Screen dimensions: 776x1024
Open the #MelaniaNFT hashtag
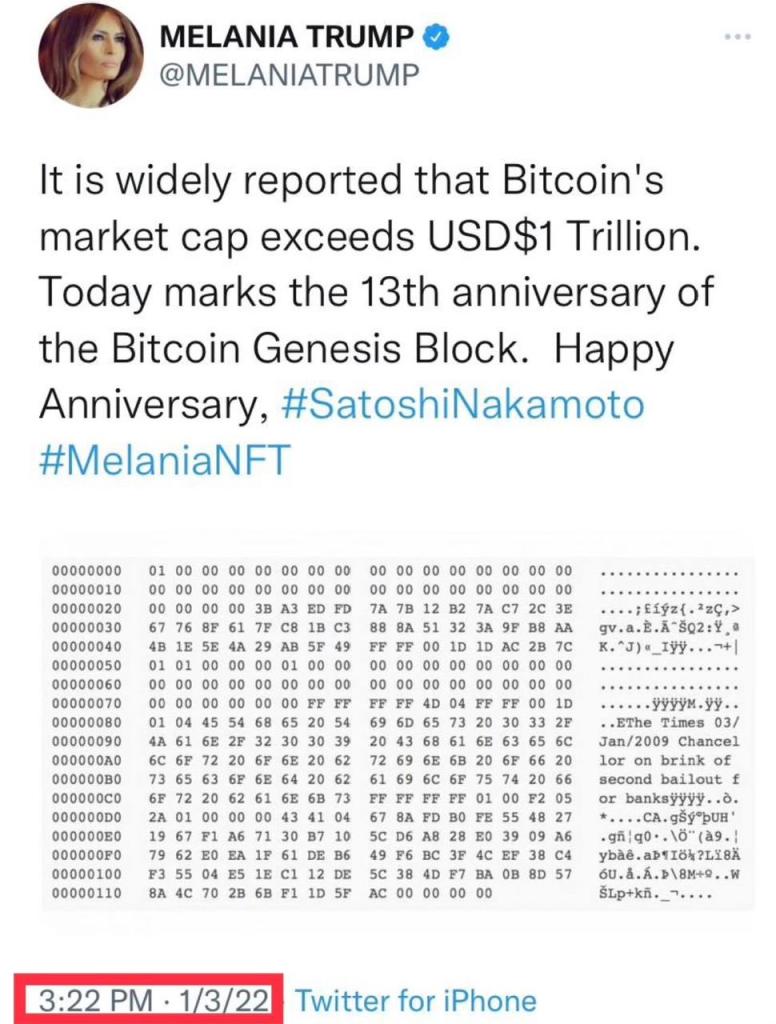[x=164, y=460]
